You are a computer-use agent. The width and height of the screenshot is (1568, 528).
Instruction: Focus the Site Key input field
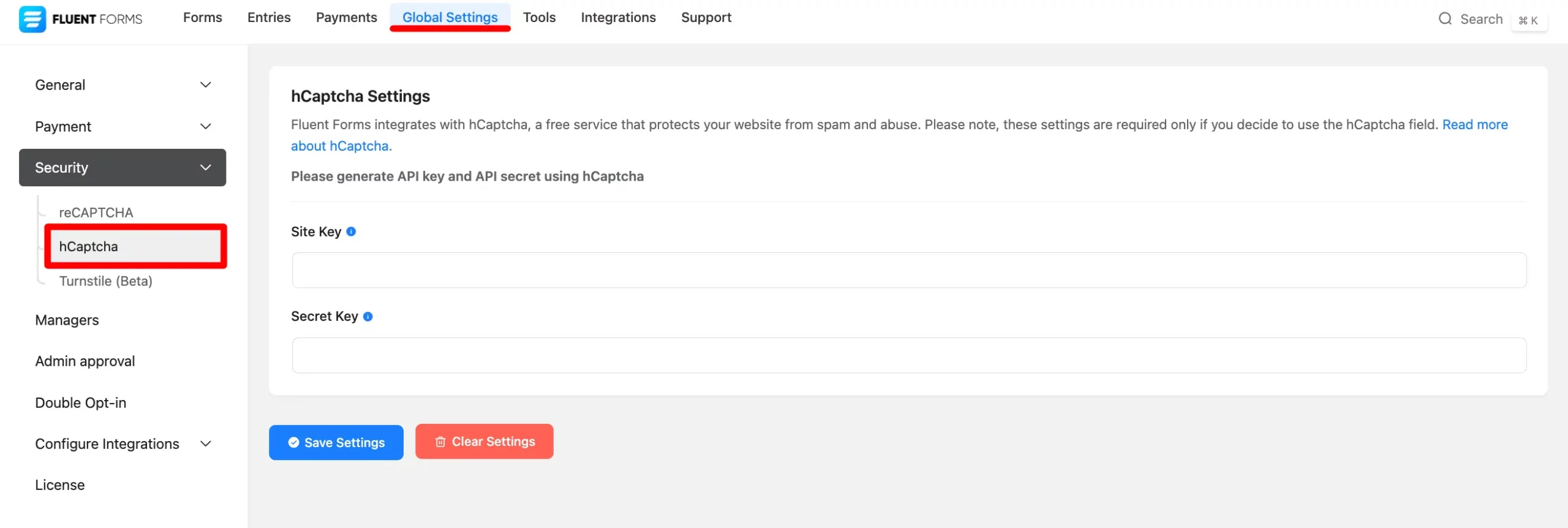pos(909,270)
